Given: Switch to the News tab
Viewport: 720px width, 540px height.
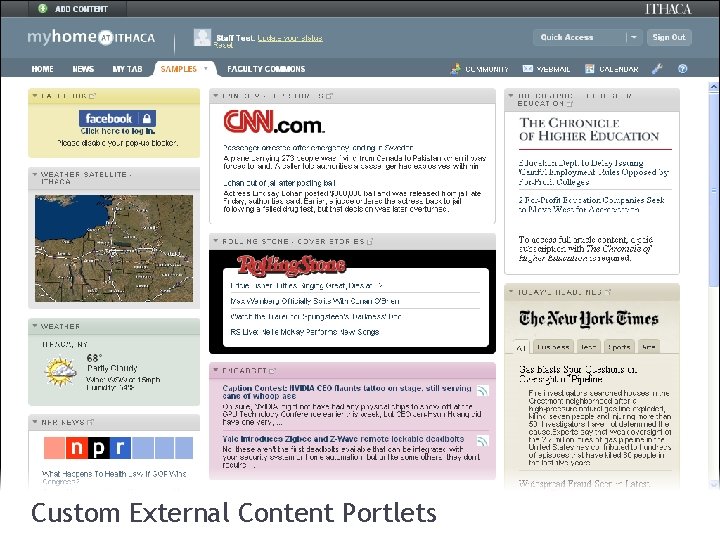Looking at the screenshot, I should [x=83, y=69].
